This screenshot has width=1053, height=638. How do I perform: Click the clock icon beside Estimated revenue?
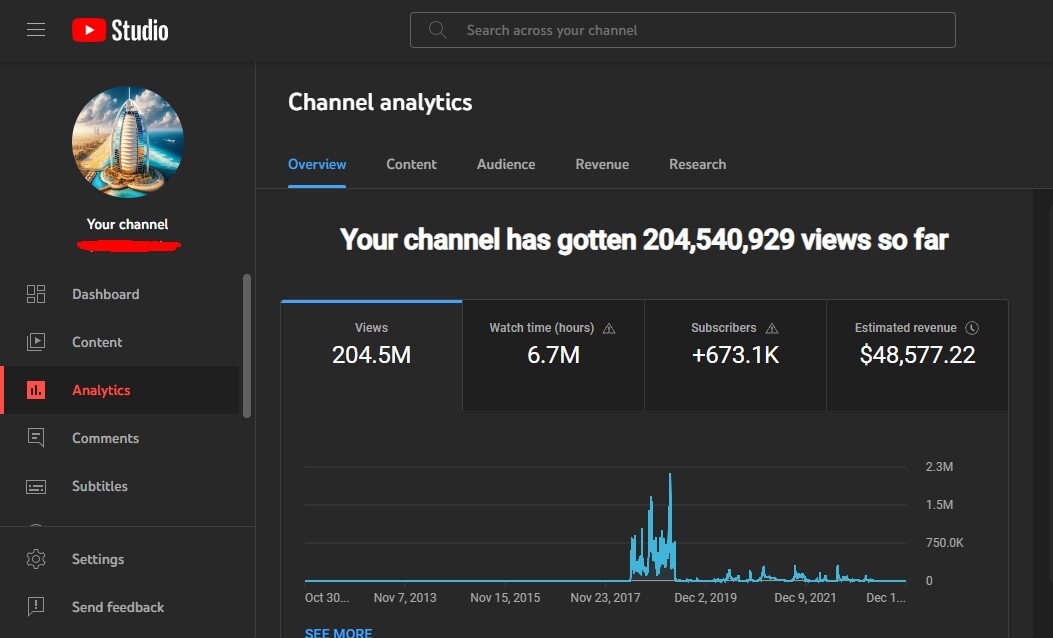click(972, 328)
